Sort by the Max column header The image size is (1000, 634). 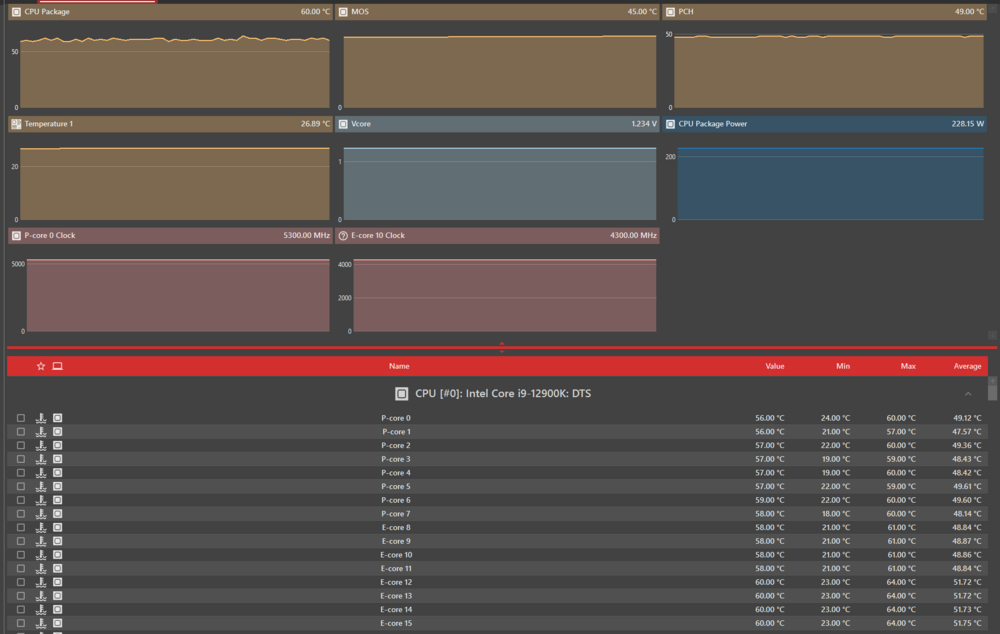pyautogui.click(x=907, y=366)
